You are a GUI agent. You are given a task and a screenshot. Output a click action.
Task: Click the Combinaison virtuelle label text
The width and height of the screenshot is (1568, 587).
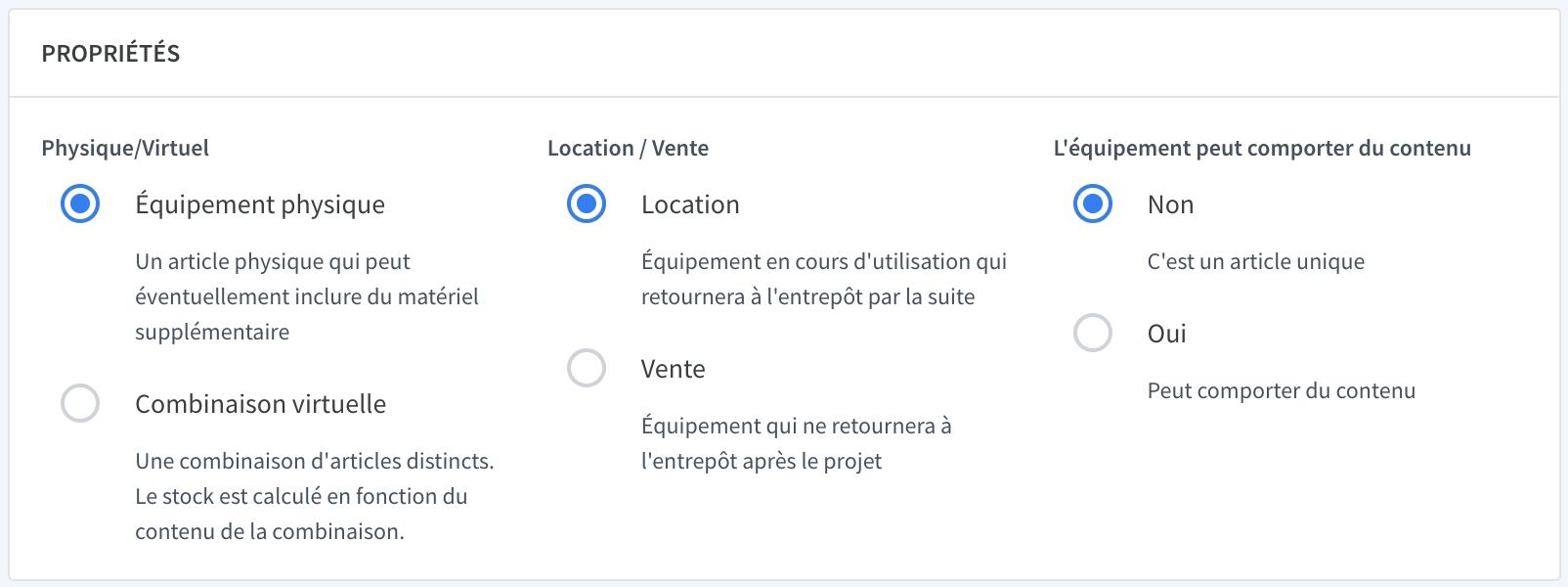coord(261,404)
